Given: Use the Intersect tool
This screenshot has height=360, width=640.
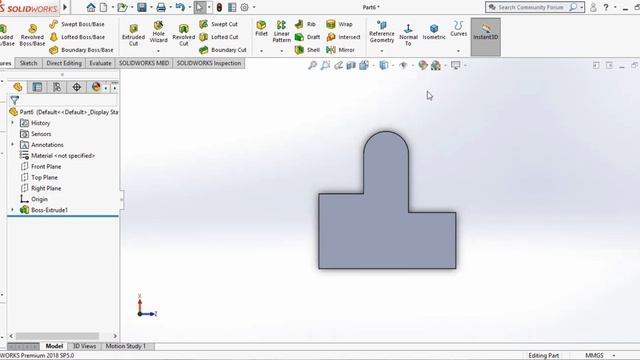Looking at the screenshot, I should coord(344,37).
